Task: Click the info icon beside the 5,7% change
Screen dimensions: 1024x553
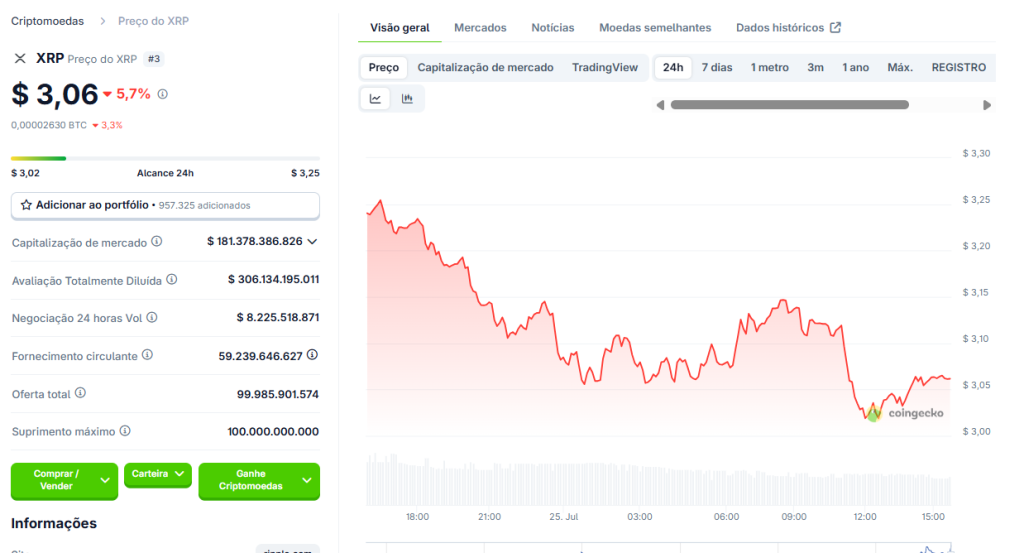Action: [x=163, y=94]
